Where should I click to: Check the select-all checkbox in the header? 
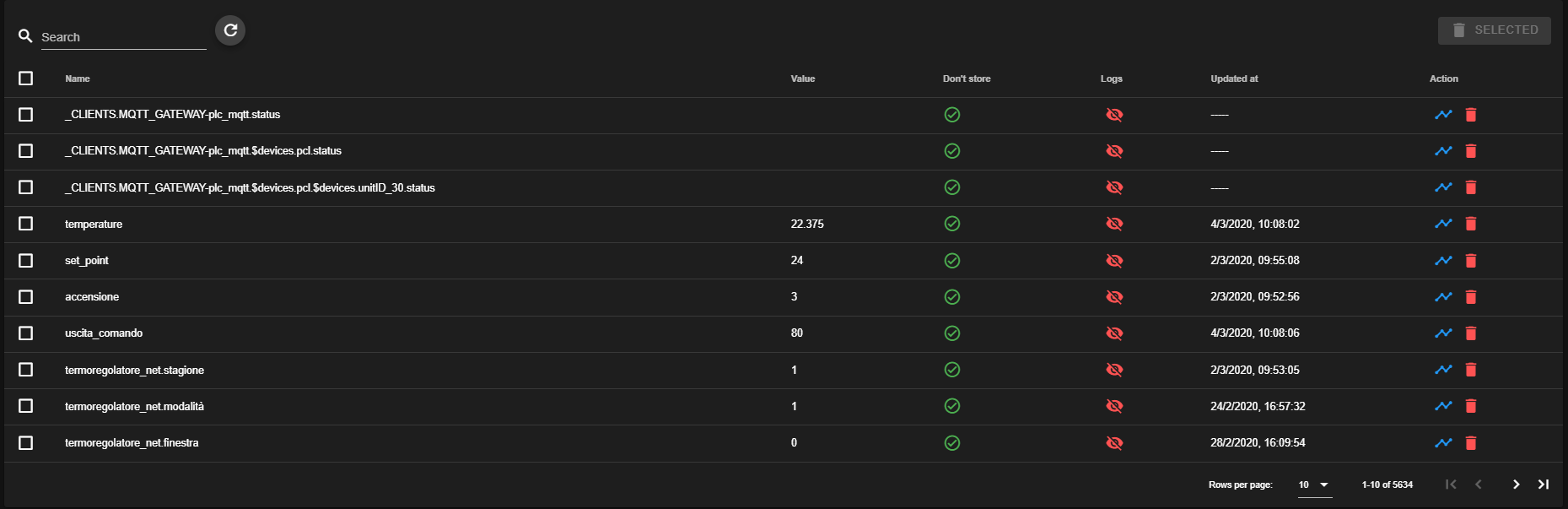coord(26,79)
